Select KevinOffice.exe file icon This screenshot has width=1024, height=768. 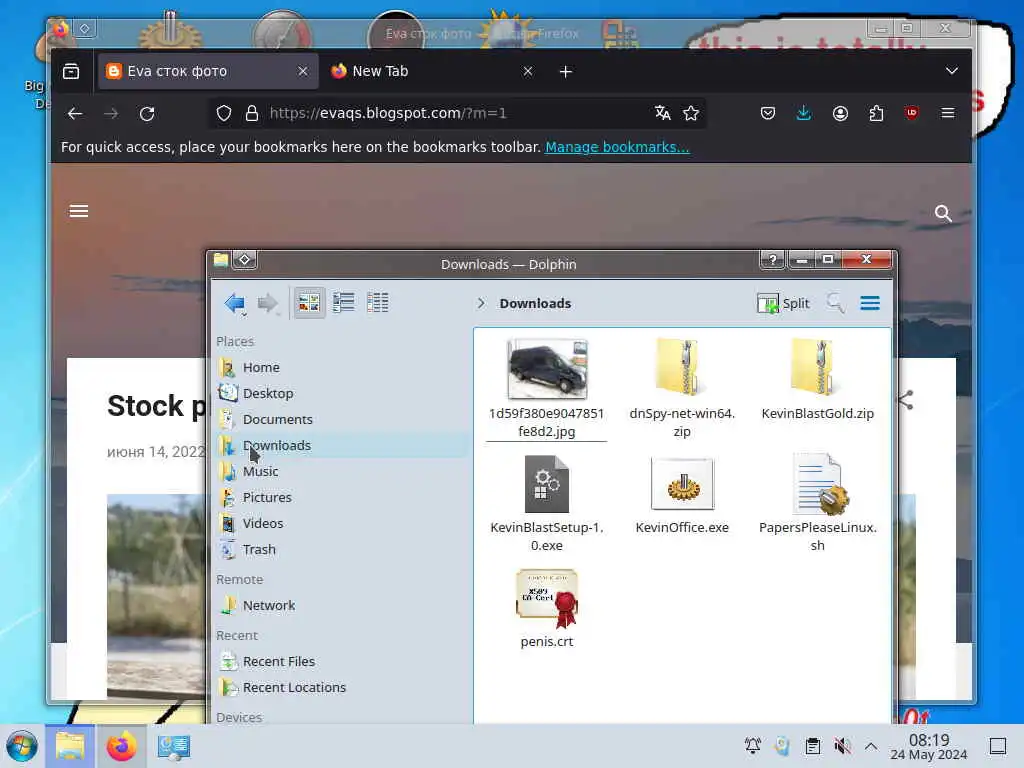coord(682,484)
